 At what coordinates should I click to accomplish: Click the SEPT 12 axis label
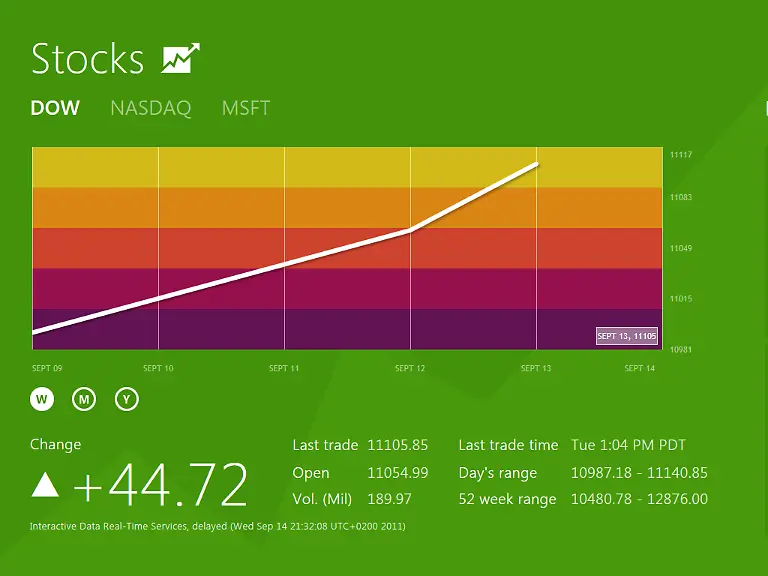pos(410,368)
